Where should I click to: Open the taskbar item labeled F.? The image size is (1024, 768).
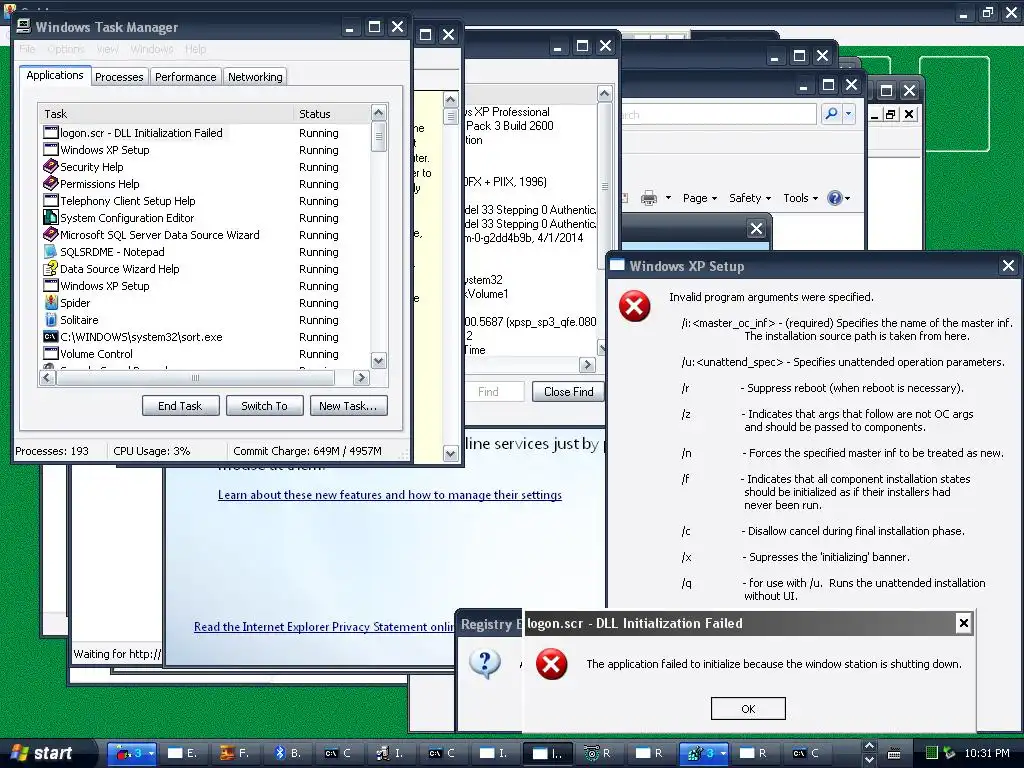235,753
